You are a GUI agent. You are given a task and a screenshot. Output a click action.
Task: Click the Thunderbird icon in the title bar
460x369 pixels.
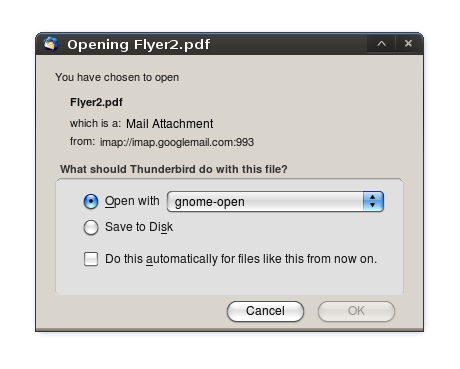[x=51, y=44]
